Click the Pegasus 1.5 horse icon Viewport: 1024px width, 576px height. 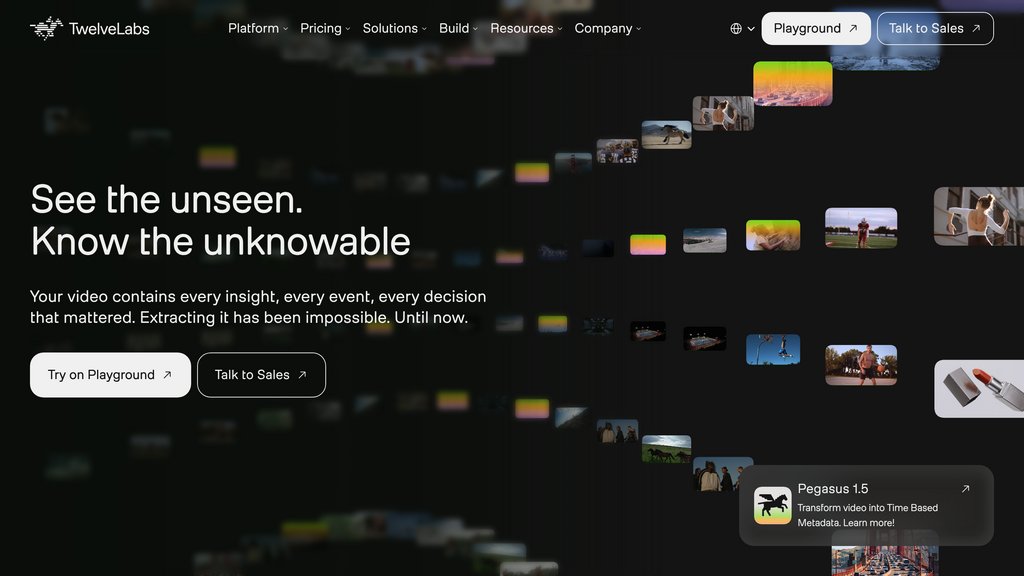pyautogui.click(x=772, y=505)
